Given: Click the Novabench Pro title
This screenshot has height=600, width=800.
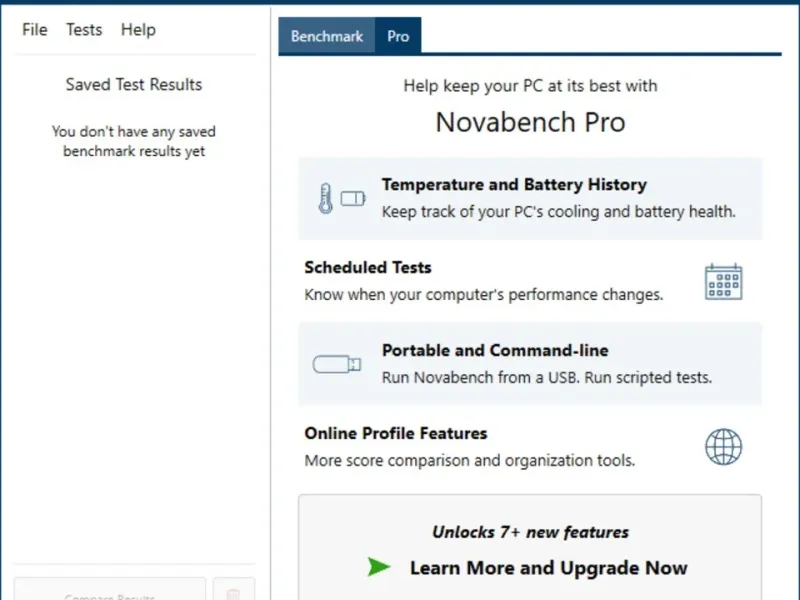Looking at the screenshot, I should [x=530, y=122].
